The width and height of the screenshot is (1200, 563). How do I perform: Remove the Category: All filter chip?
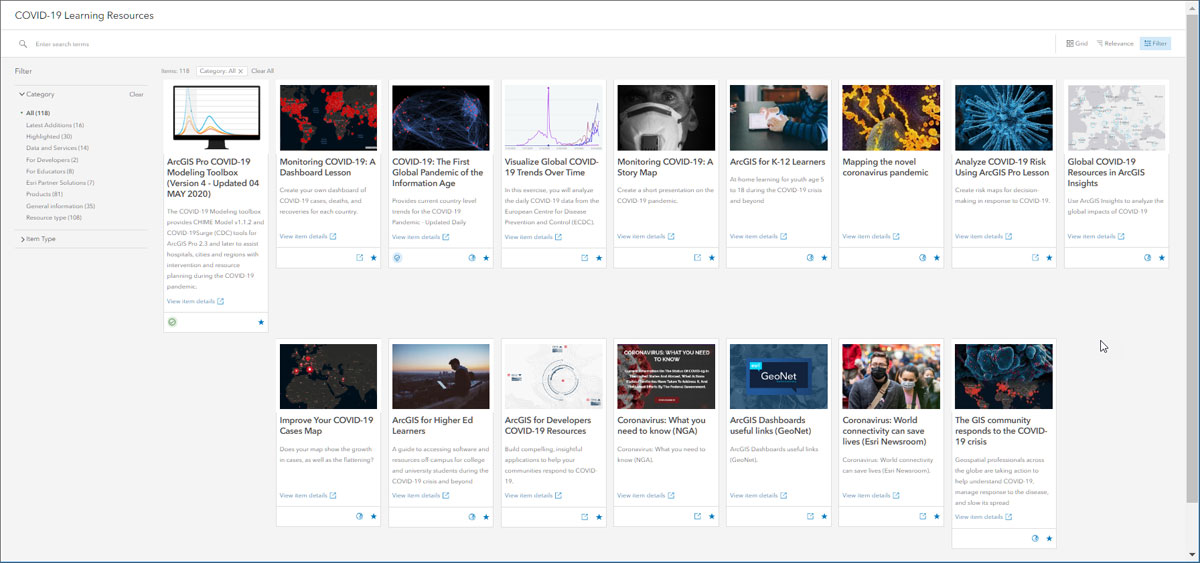pos(240,71)
